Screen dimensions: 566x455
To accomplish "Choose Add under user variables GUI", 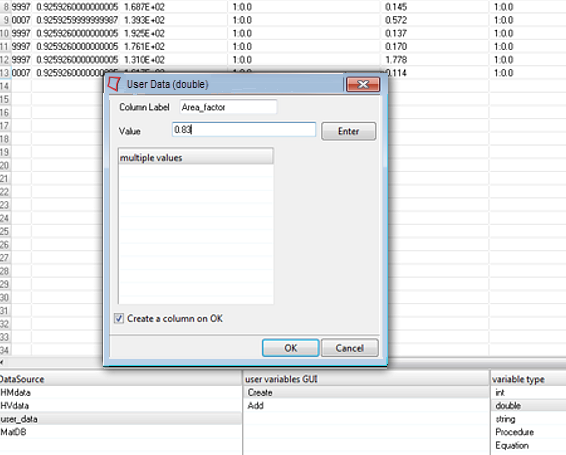I will (366, 406).
